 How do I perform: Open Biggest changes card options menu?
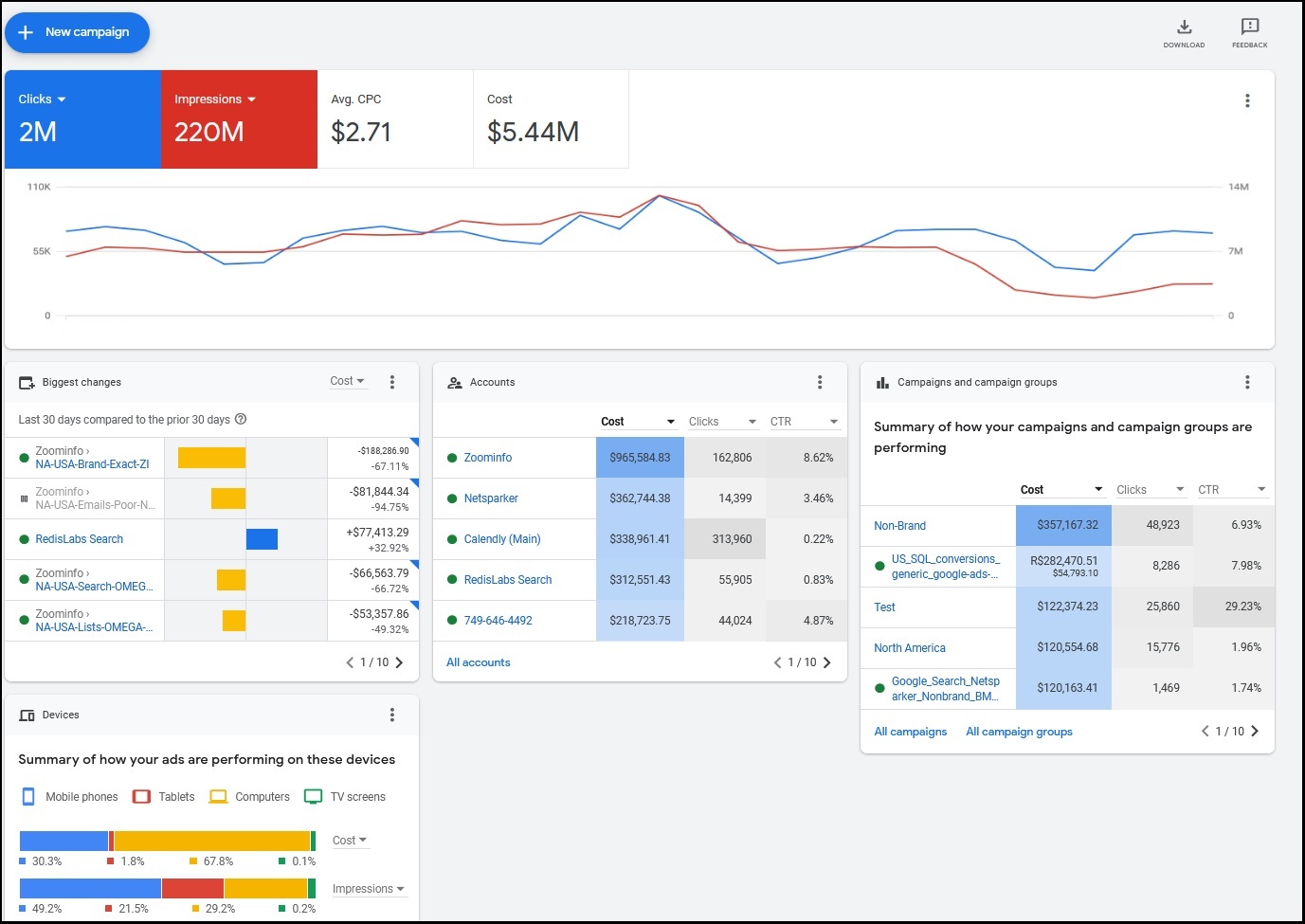(x=392, y=382)
